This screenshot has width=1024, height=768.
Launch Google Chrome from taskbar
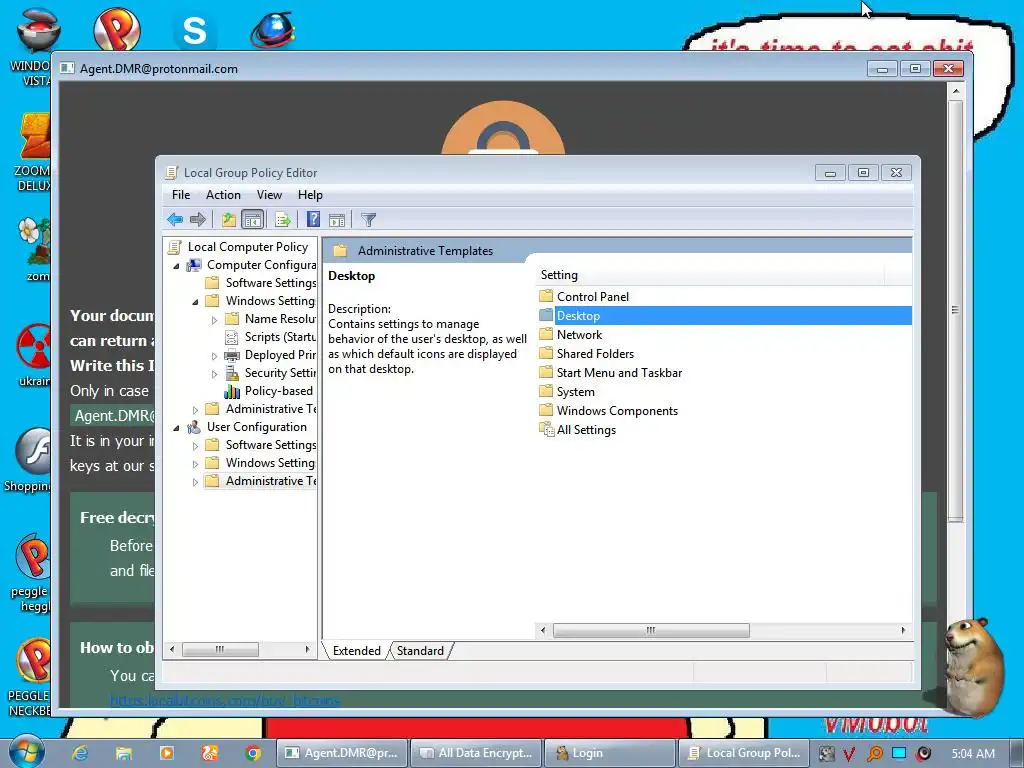(x=253, y=753)
